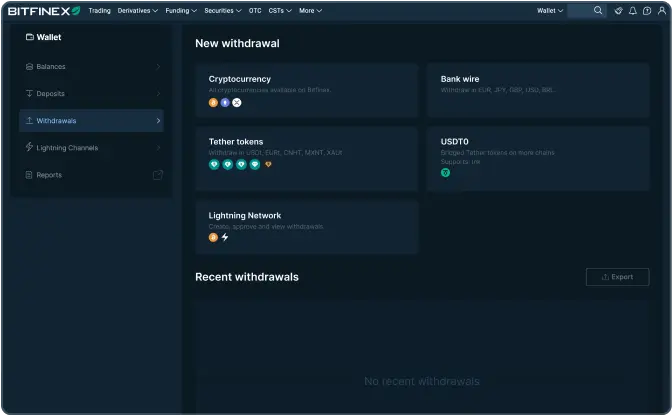Click the green USDT0 token icon
The height and width of the screenshot is (415, 672).
coord(445,173)
